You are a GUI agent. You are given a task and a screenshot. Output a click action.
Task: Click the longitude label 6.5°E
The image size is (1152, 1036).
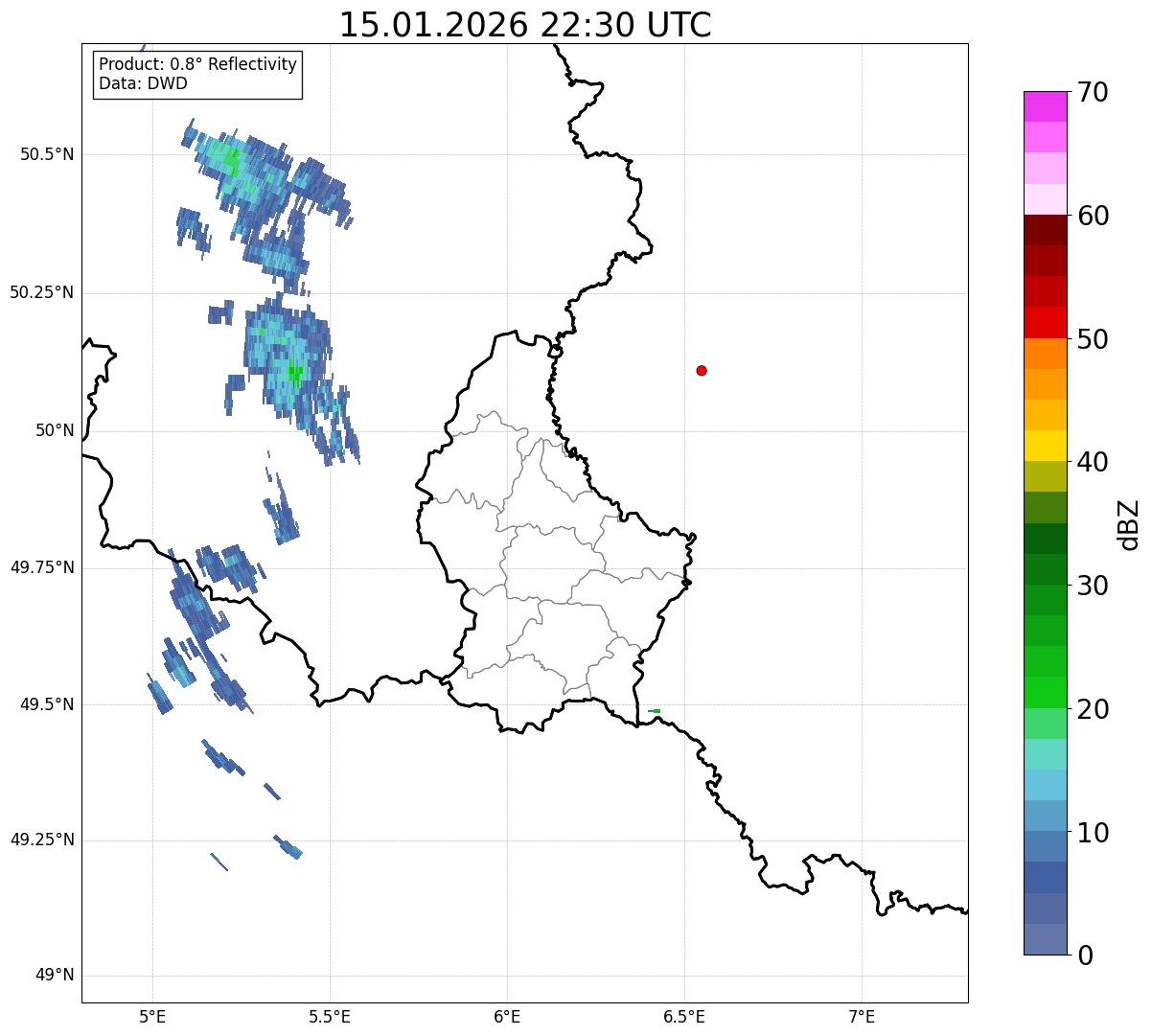tap(684, 1017)
